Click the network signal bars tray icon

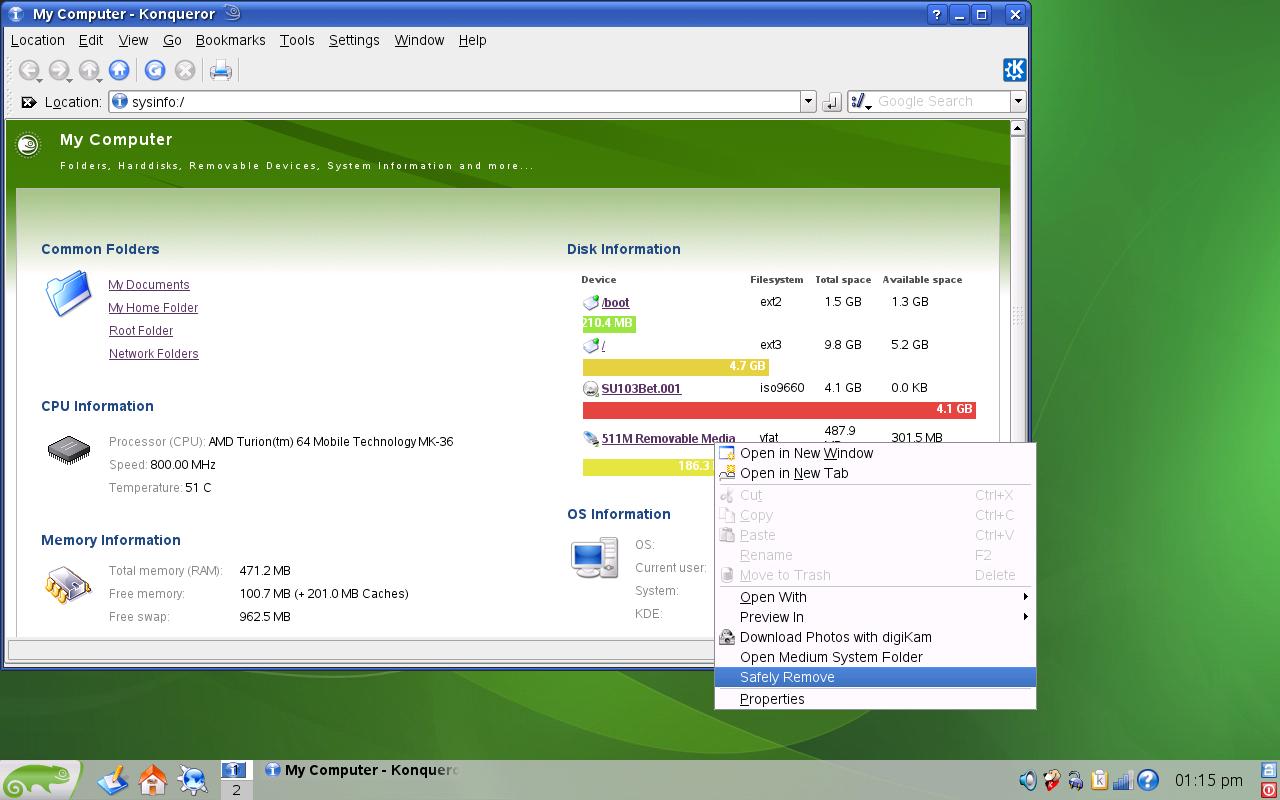(1122, 780)
